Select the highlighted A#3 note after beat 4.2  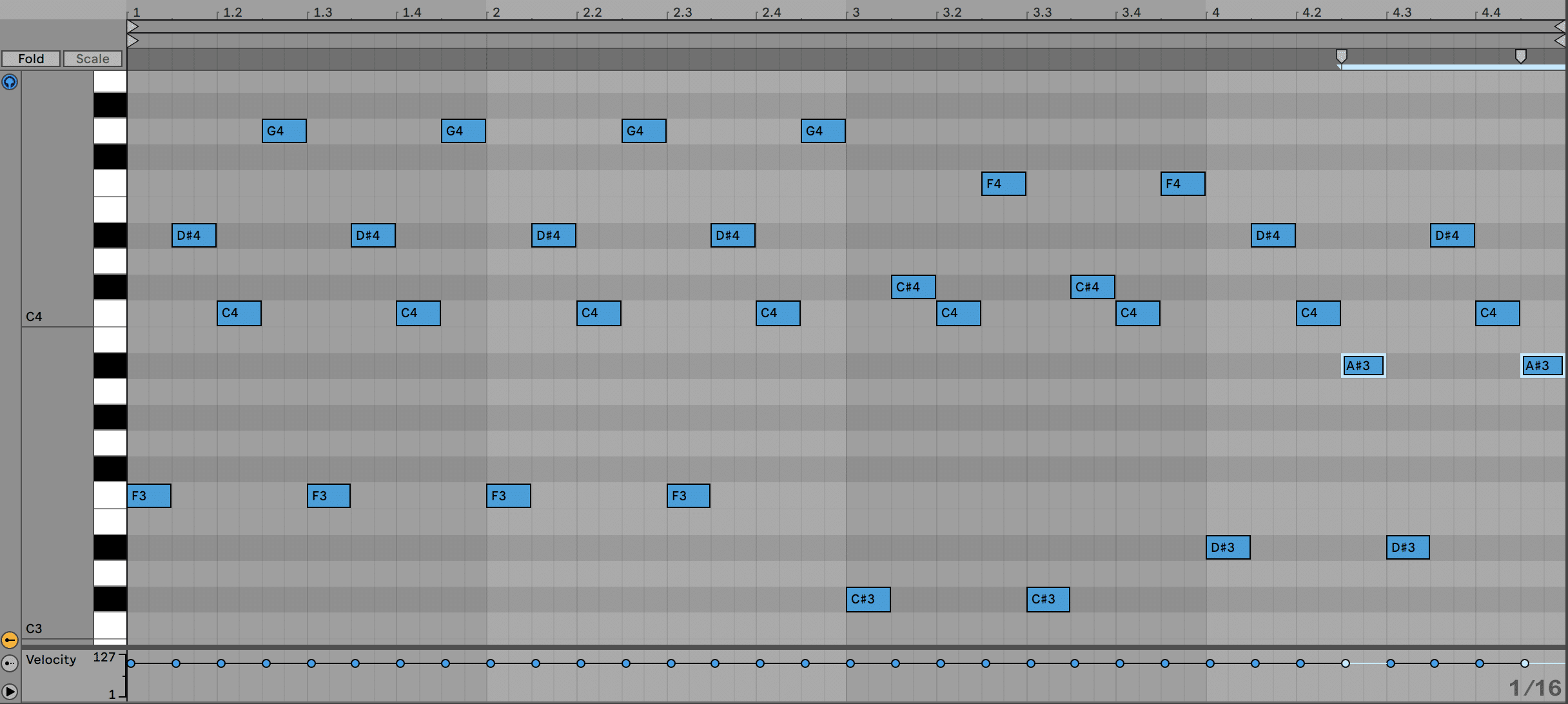point(1364,366)
